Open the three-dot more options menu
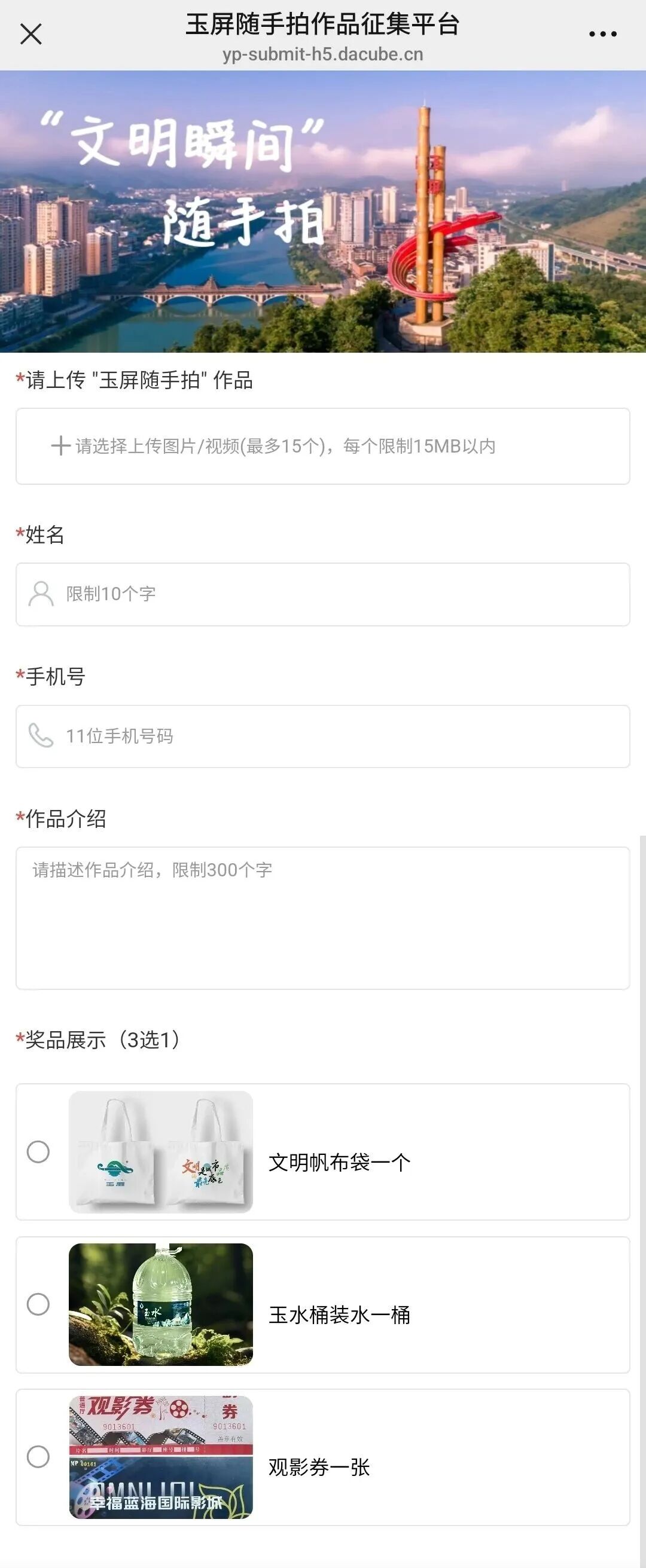This screenshot has height=1568, width=646. pos(603,34)
